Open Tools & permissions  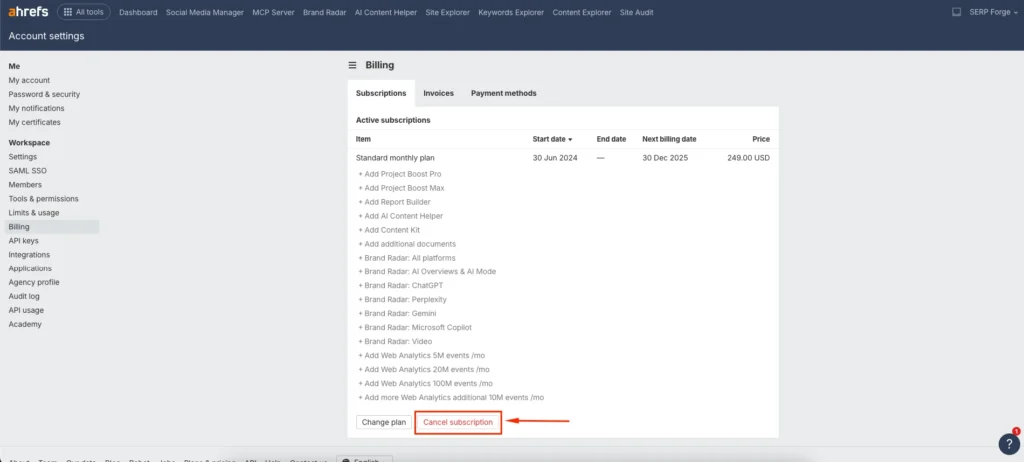tap(44, 199)
